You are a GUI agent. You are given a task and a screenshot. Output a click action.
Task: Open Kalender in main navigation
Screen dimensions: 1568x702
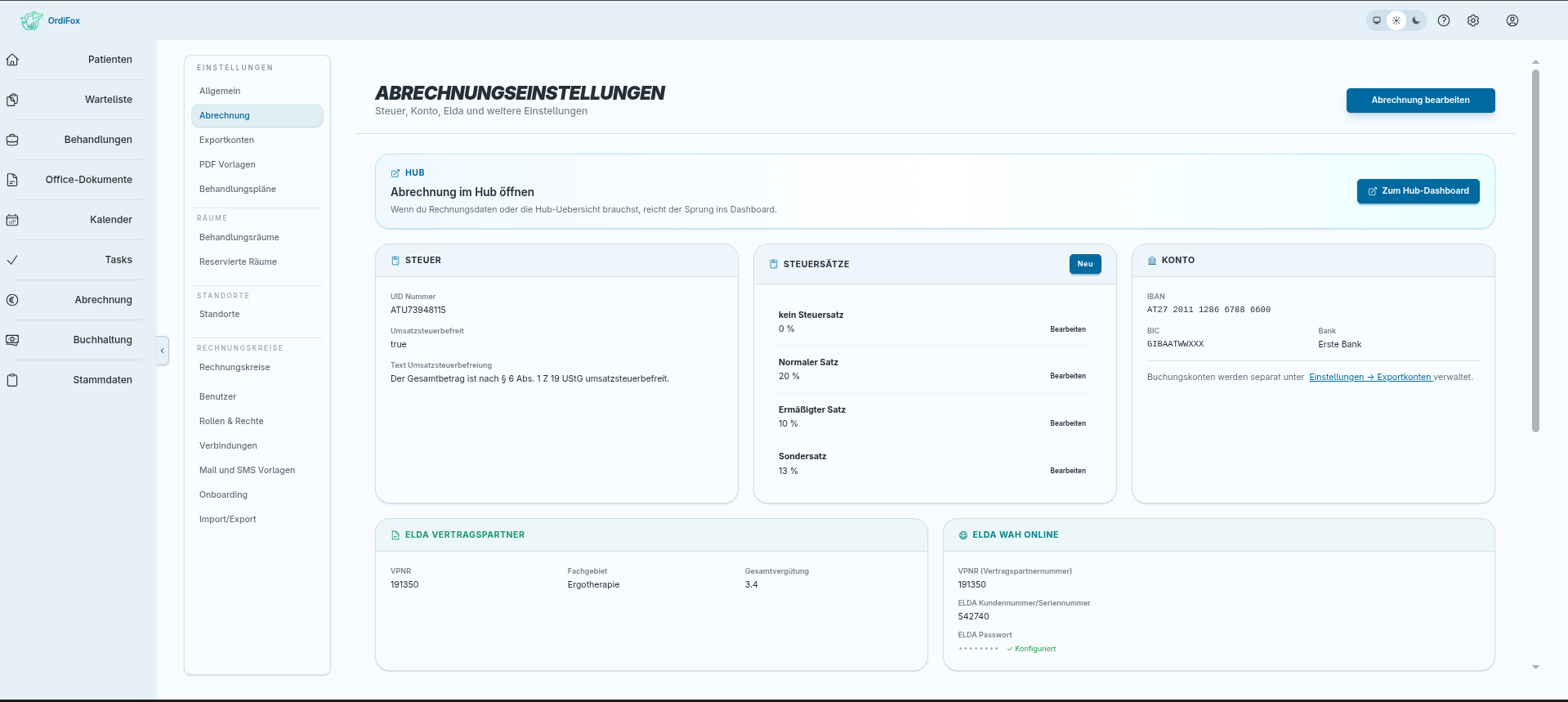pos(111,220)
